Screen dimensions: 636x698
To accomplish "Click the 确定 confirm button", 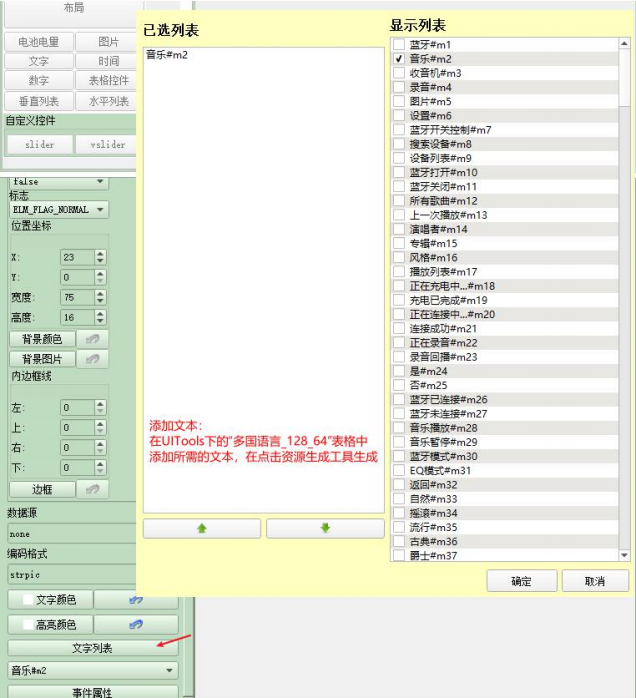I will 522,581.
